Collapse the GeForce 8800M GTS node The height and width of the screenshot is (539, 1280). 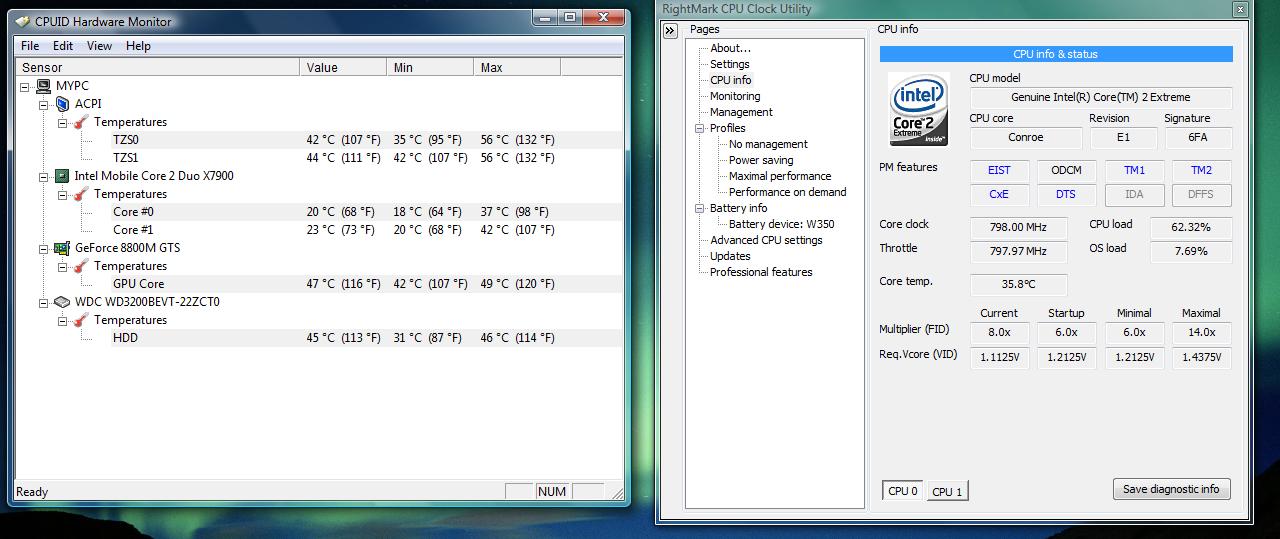pos(44,249)
